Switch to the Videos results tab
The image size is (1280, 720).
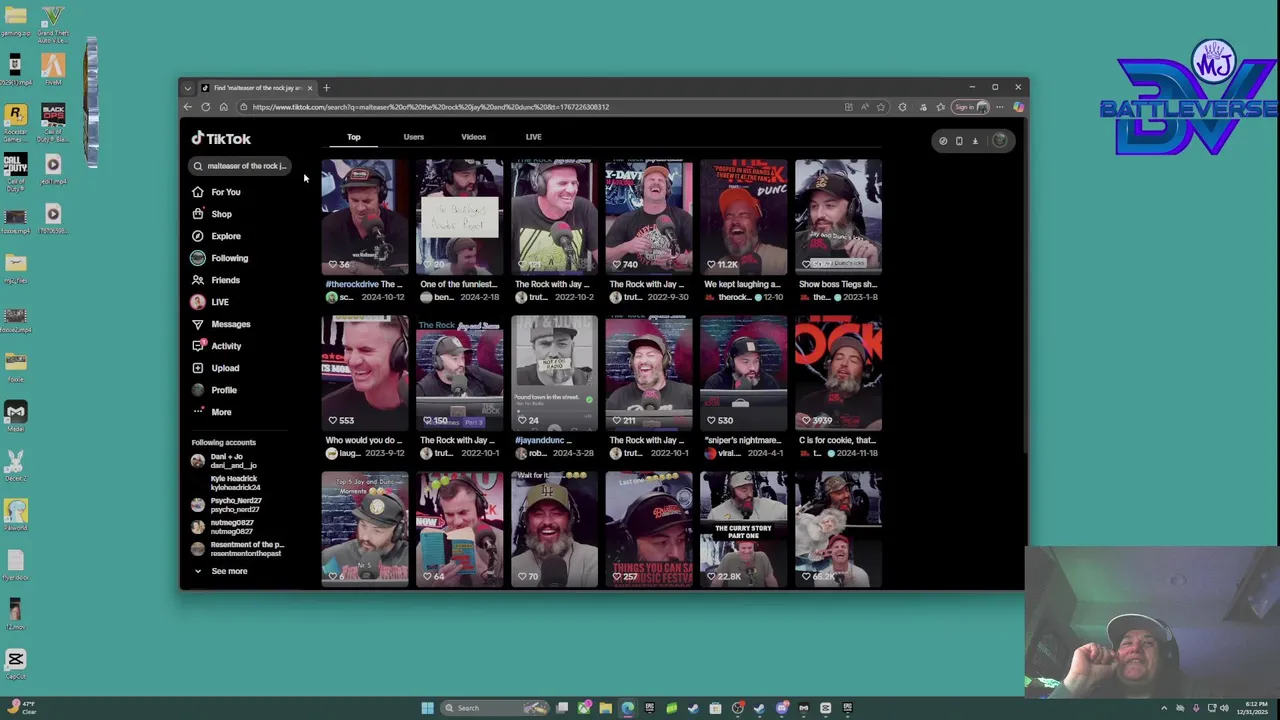tap(474, 137)
